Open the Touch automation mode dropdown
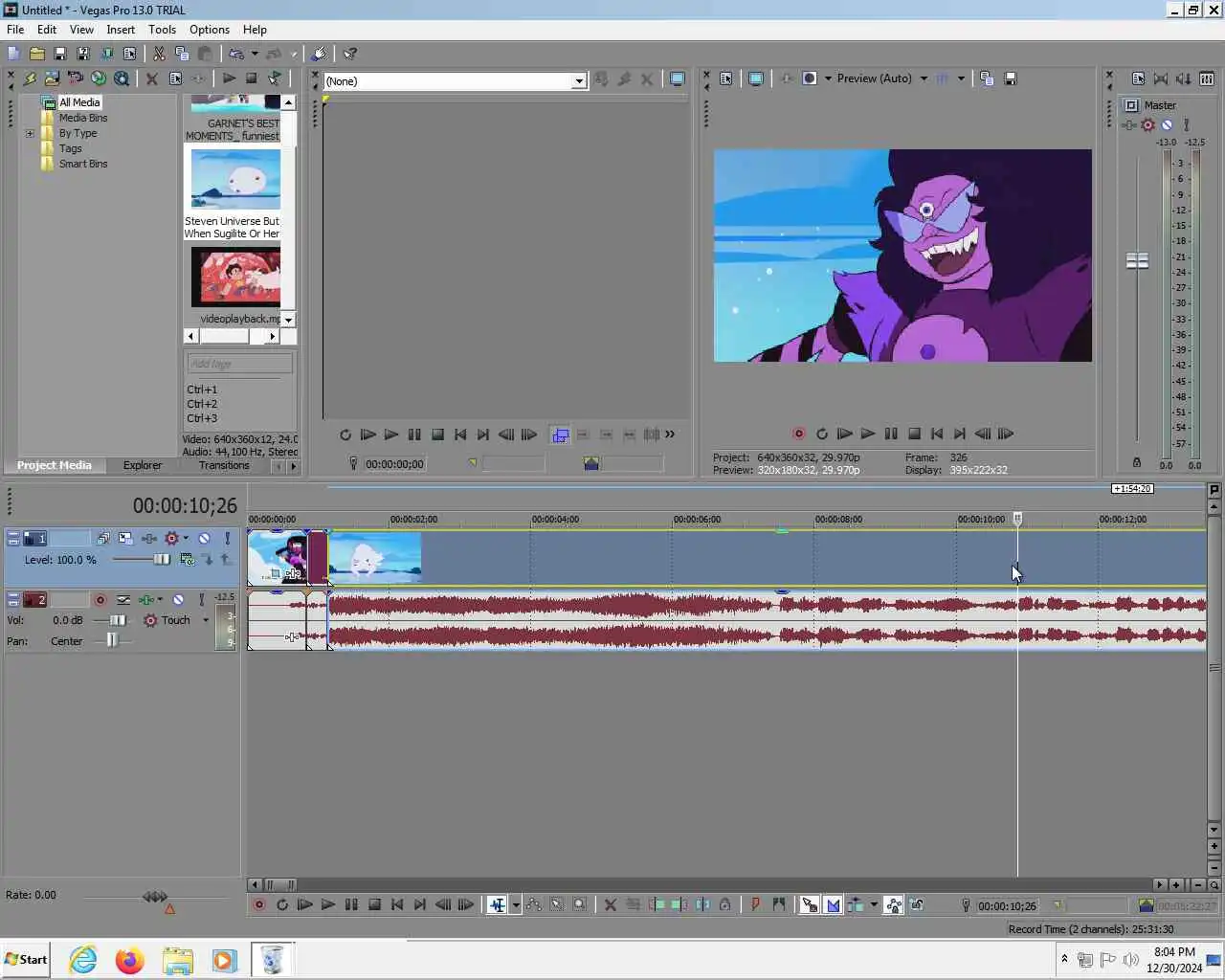Viewport: 1225px width, 980px height. [206, 620]
